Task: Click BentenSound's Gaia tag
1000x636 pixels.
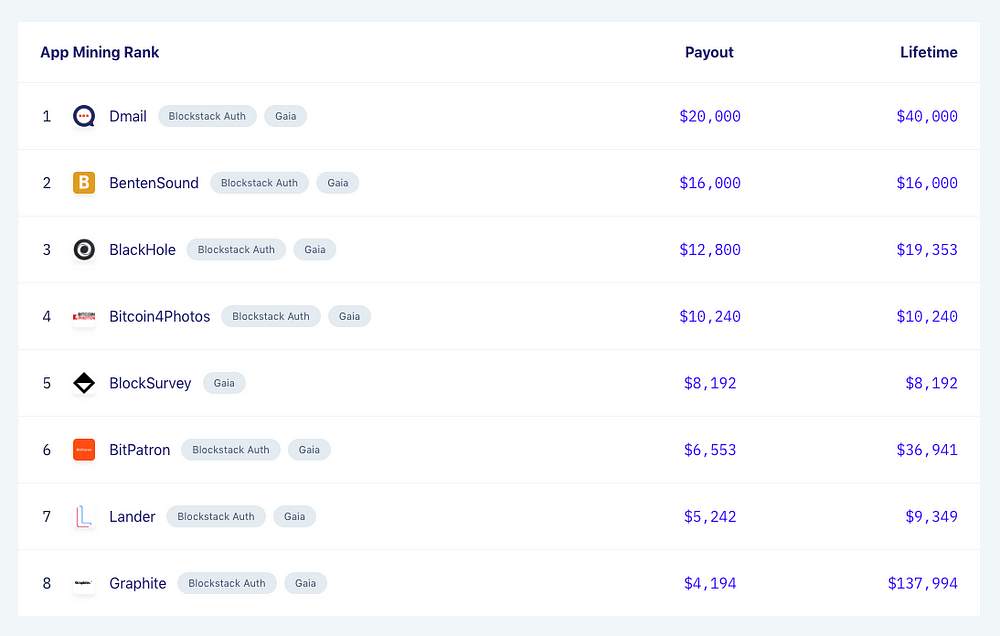Action: (338, 183)
